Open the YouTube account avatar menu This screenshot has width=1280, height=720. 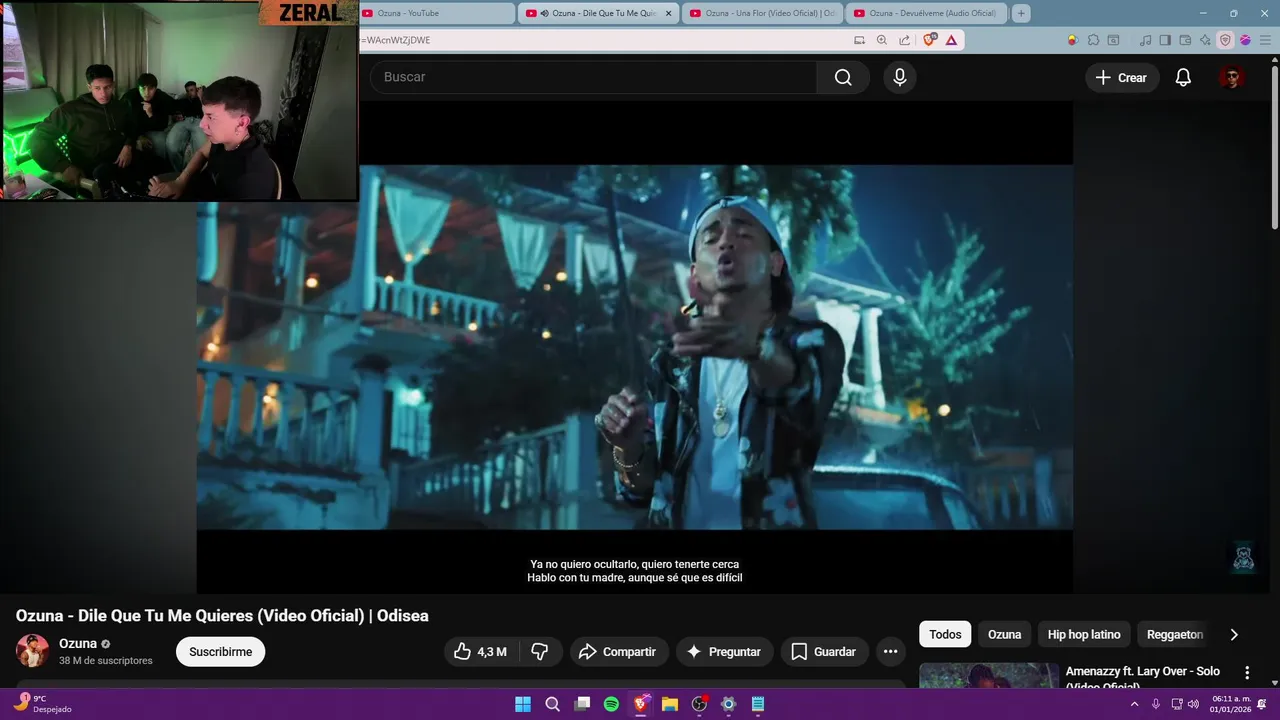pos(1232,77)
